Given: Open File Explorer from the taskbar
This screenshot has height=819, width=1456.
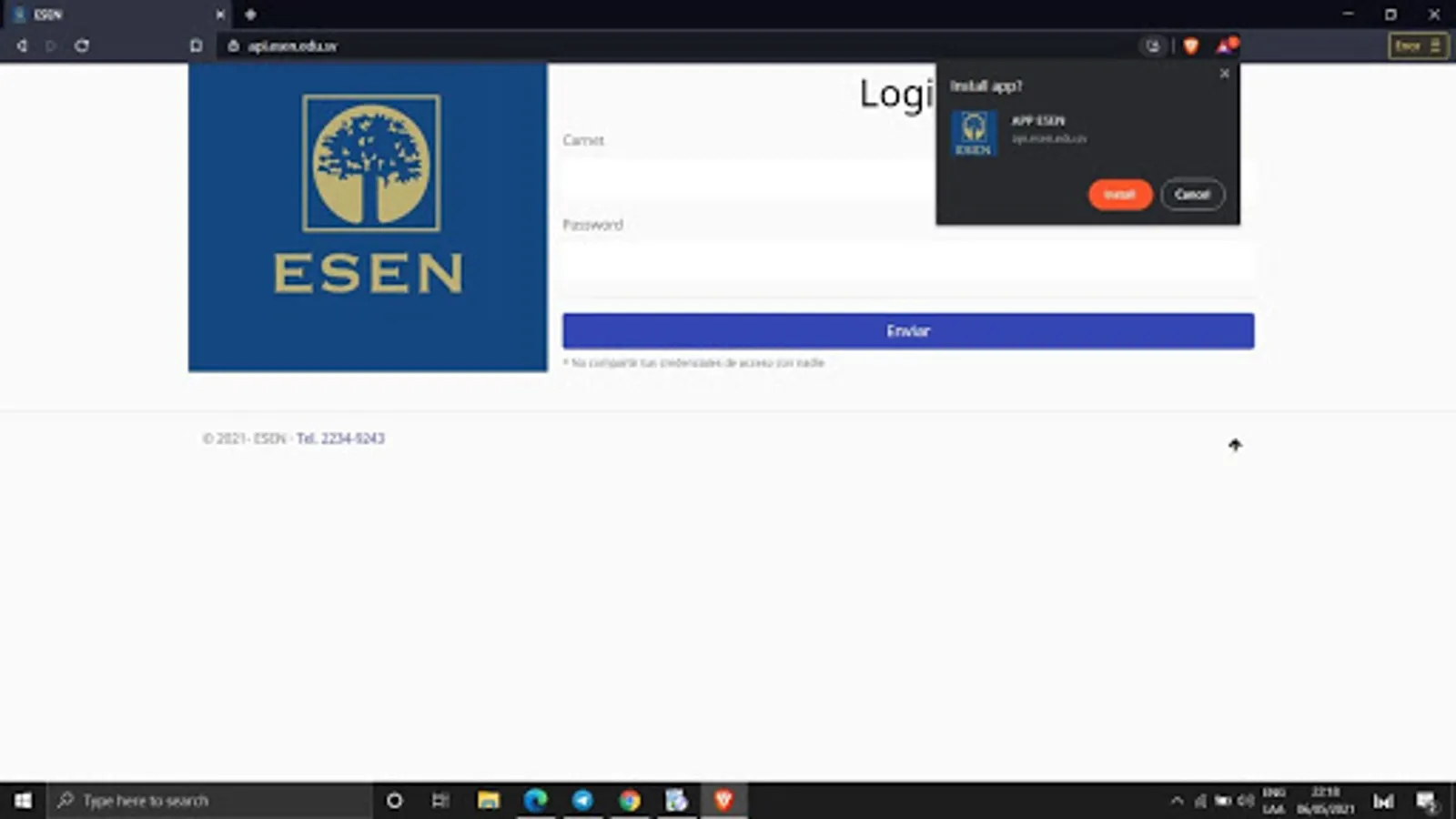Looking at the screenshot, I should tap(489, 801).
